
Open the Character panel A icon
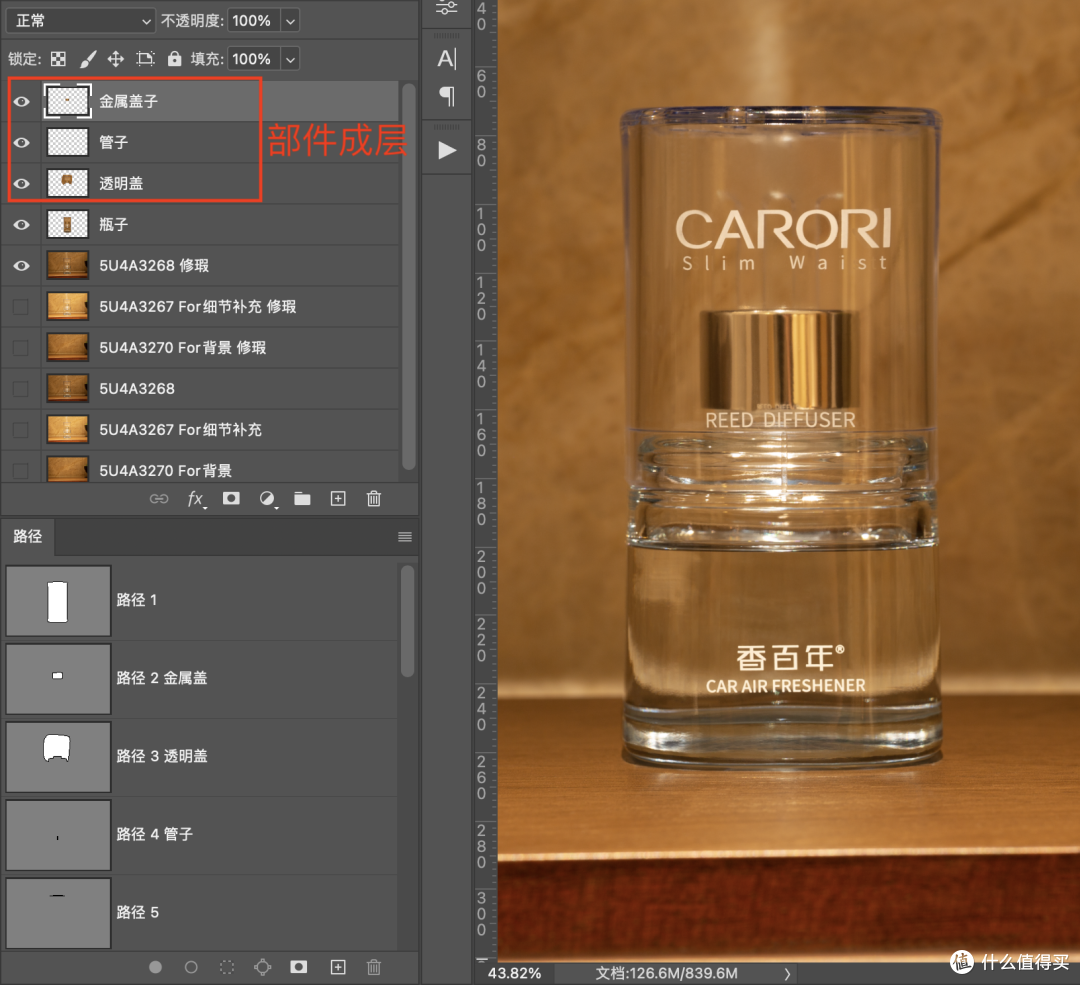pos(446,59)
